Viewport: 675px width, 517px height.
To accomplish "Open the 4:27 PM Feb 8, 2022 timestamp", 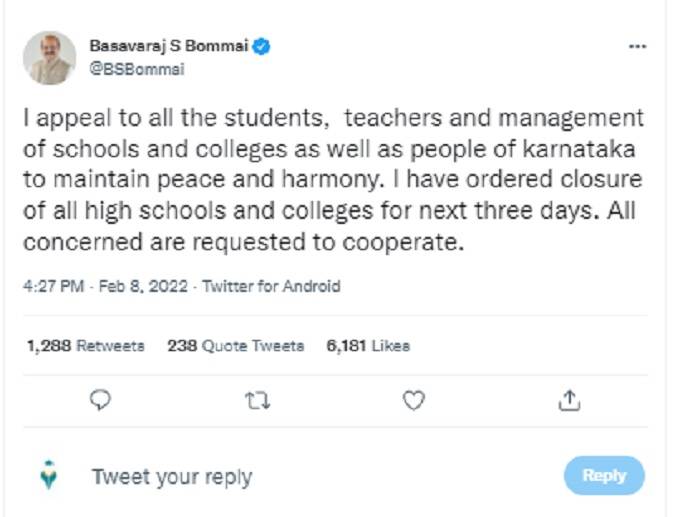I will tap(105, 286).
